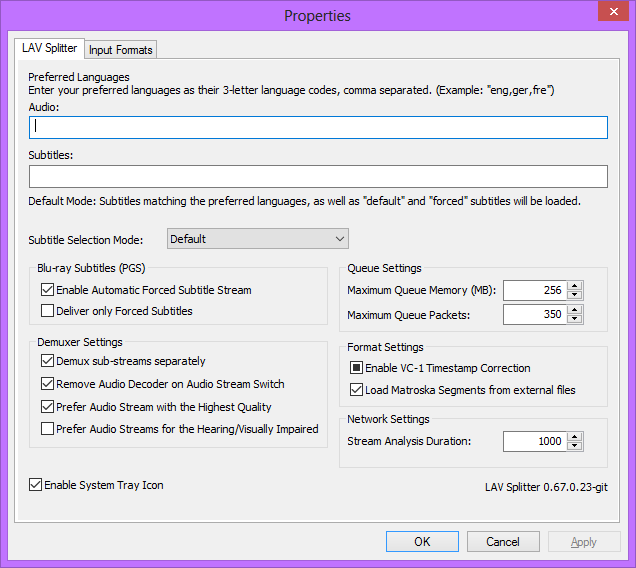Click the LAV Splitter 0.67.0.23-git version text
The width and height of the screenshot is (636, 568).
(546, 487)
